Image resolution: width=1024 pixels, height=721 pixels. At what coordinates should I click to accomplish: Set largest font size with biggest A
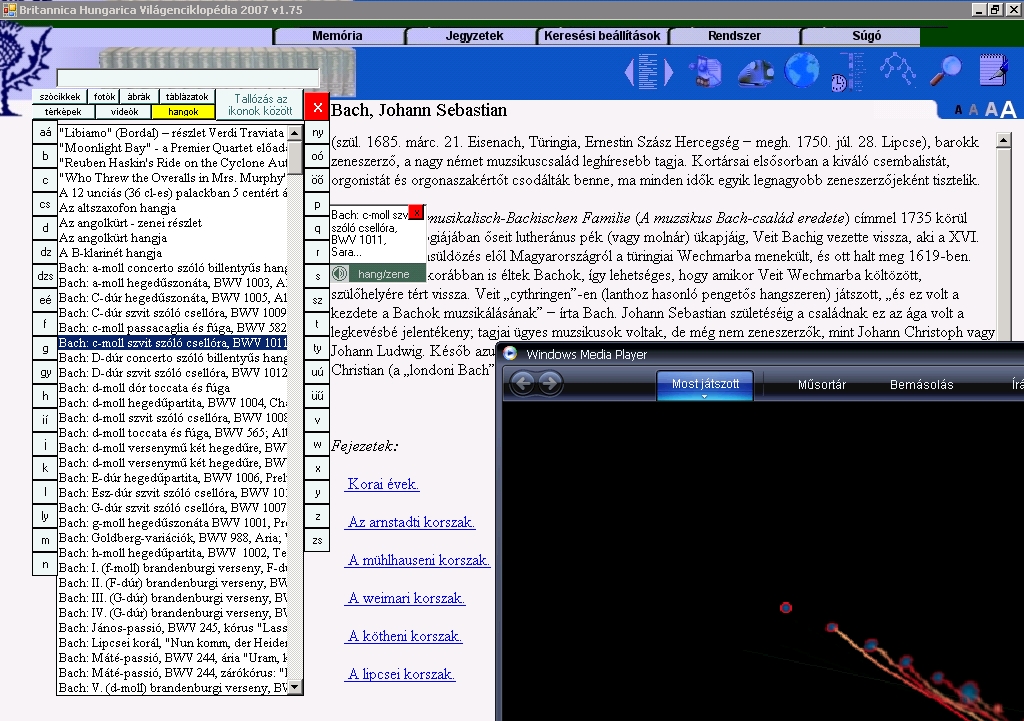1008,109
